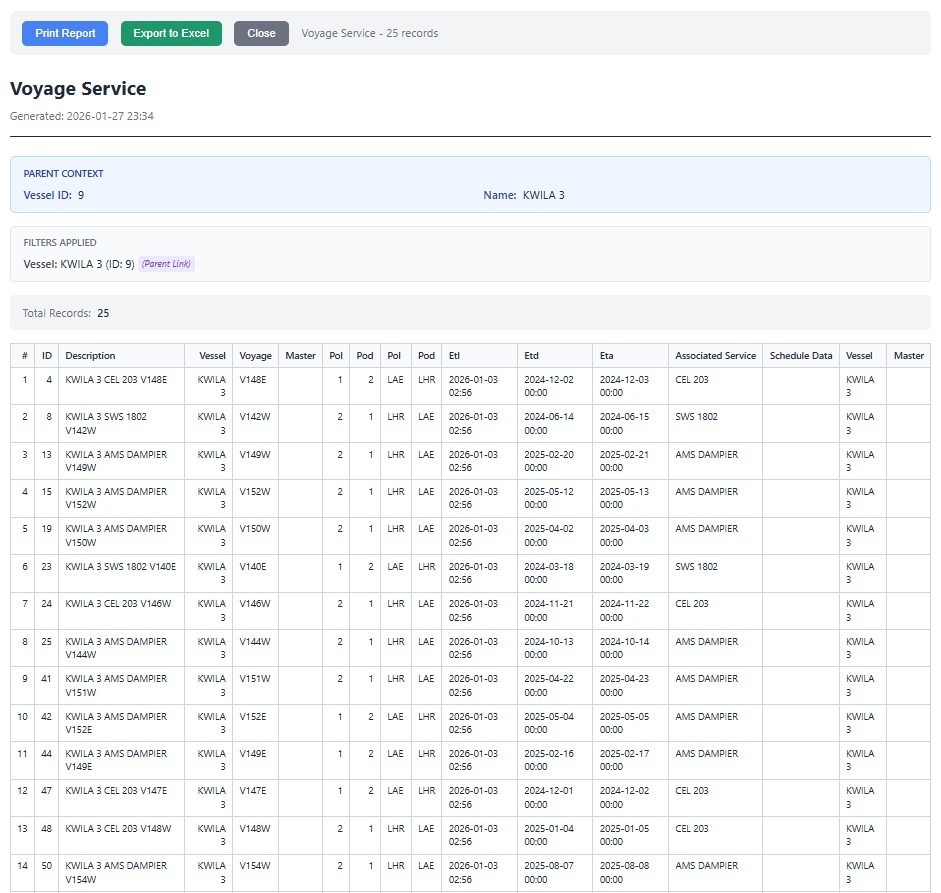Select the description cell KWILA 3 CEL 203 V148E
This screenshot has width=941, height=893.
click(116, 380)
